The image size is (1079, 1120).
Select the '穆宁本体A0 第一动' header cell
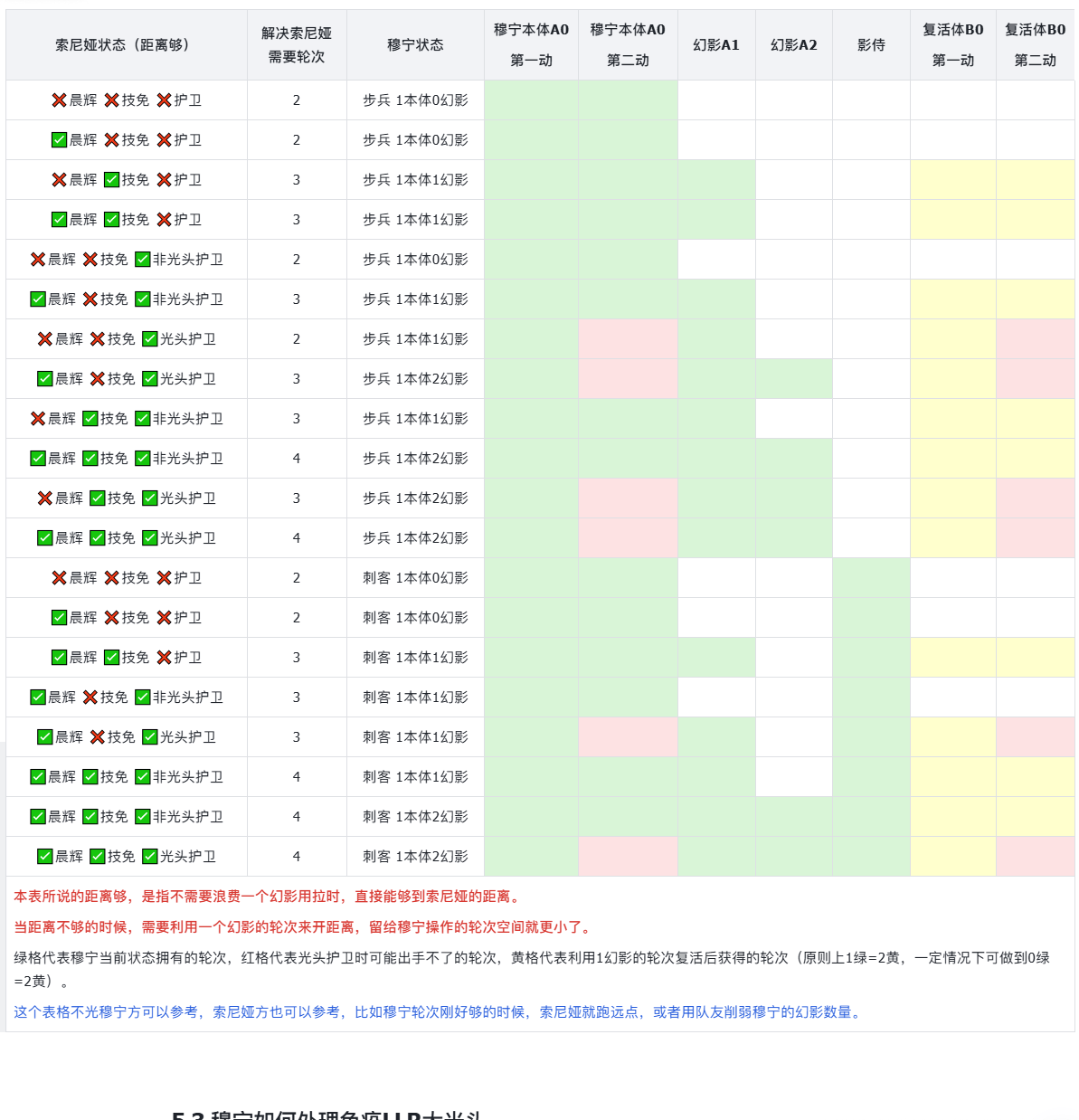pyautogui.click(x=531, y=45)
